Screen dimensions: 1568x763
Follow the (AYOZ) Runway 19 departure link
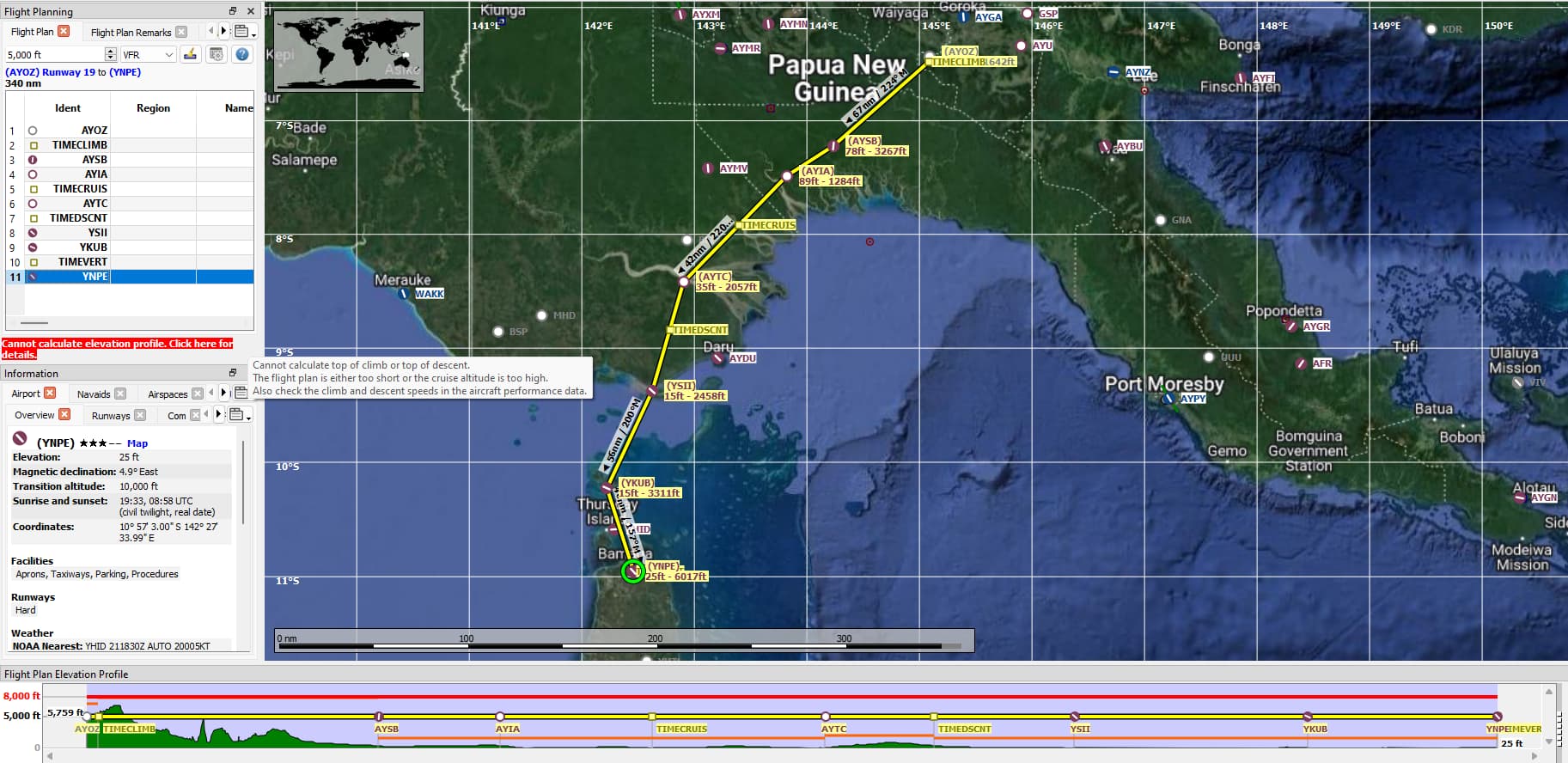50,72
